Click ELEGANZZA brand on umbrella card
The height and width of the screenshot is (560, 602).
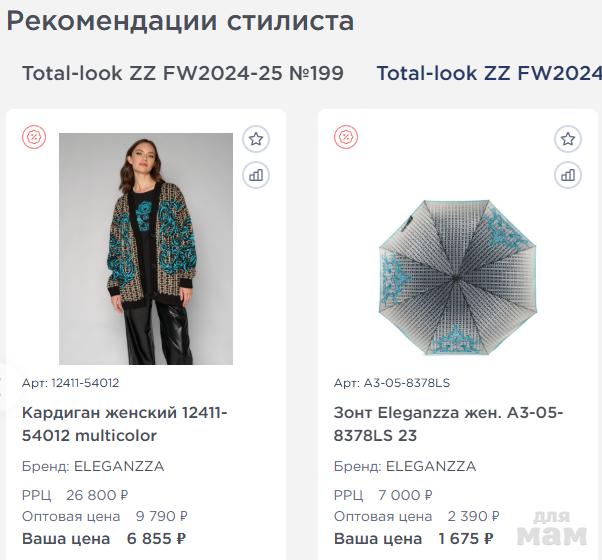431,466
